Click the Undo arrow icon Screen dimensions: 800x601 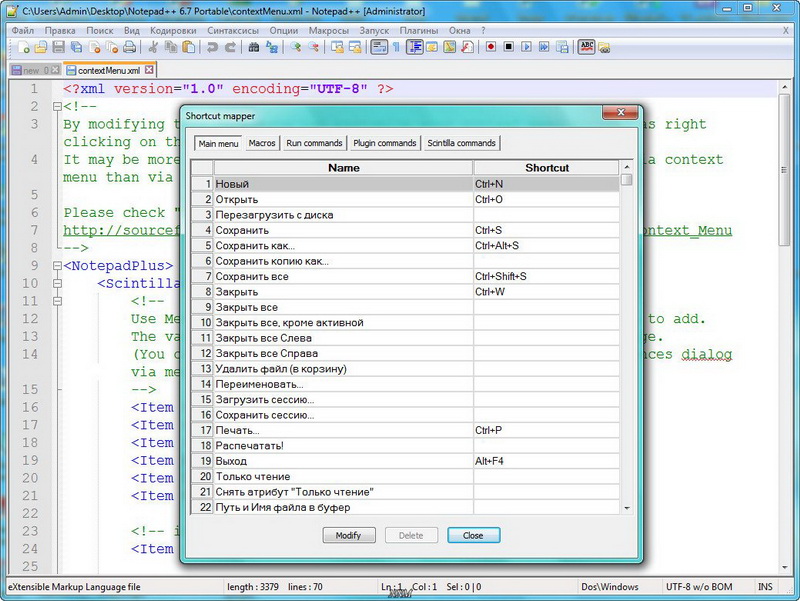[x=212, y=47]
